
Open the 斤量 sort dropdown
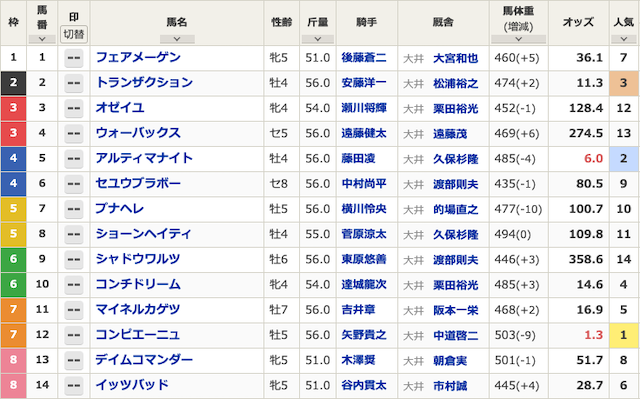[318, 39]
